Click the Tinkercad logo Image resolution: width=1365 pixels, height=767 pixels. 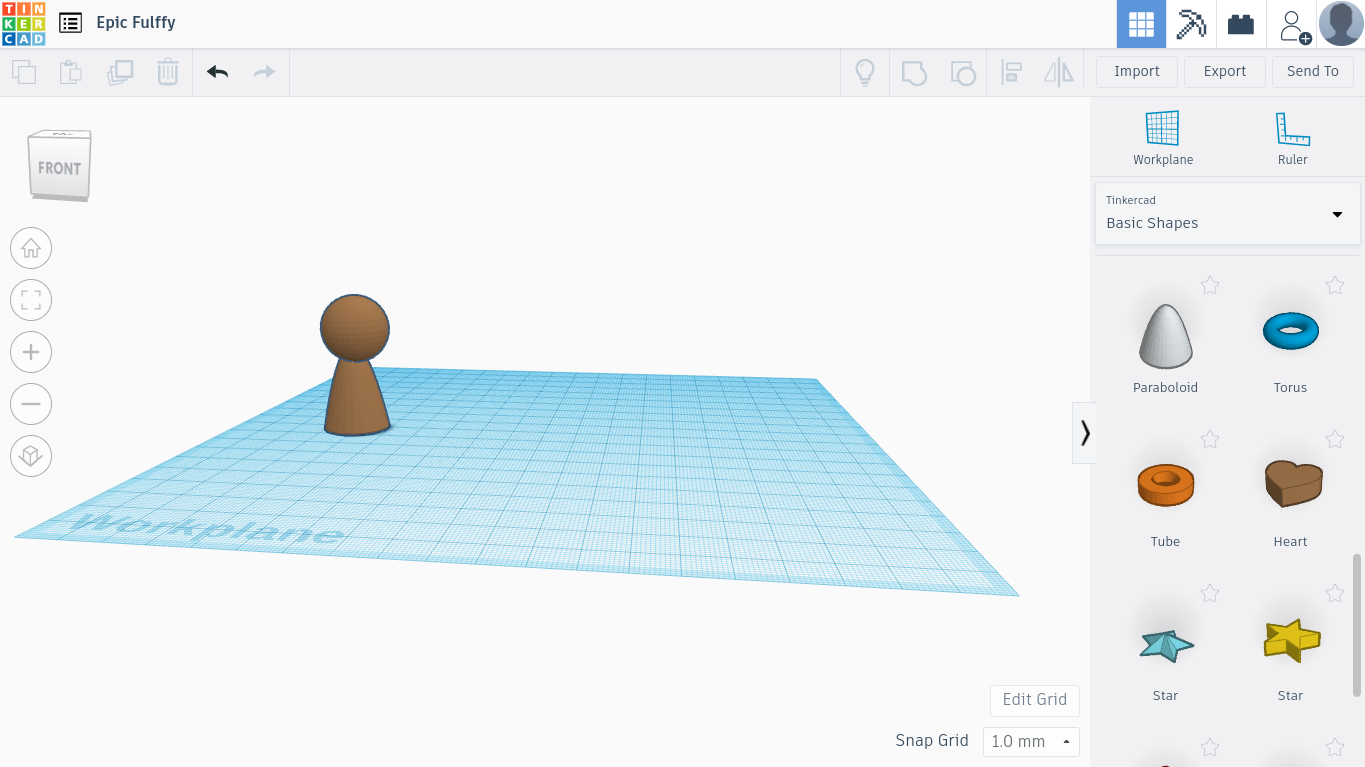23,23
